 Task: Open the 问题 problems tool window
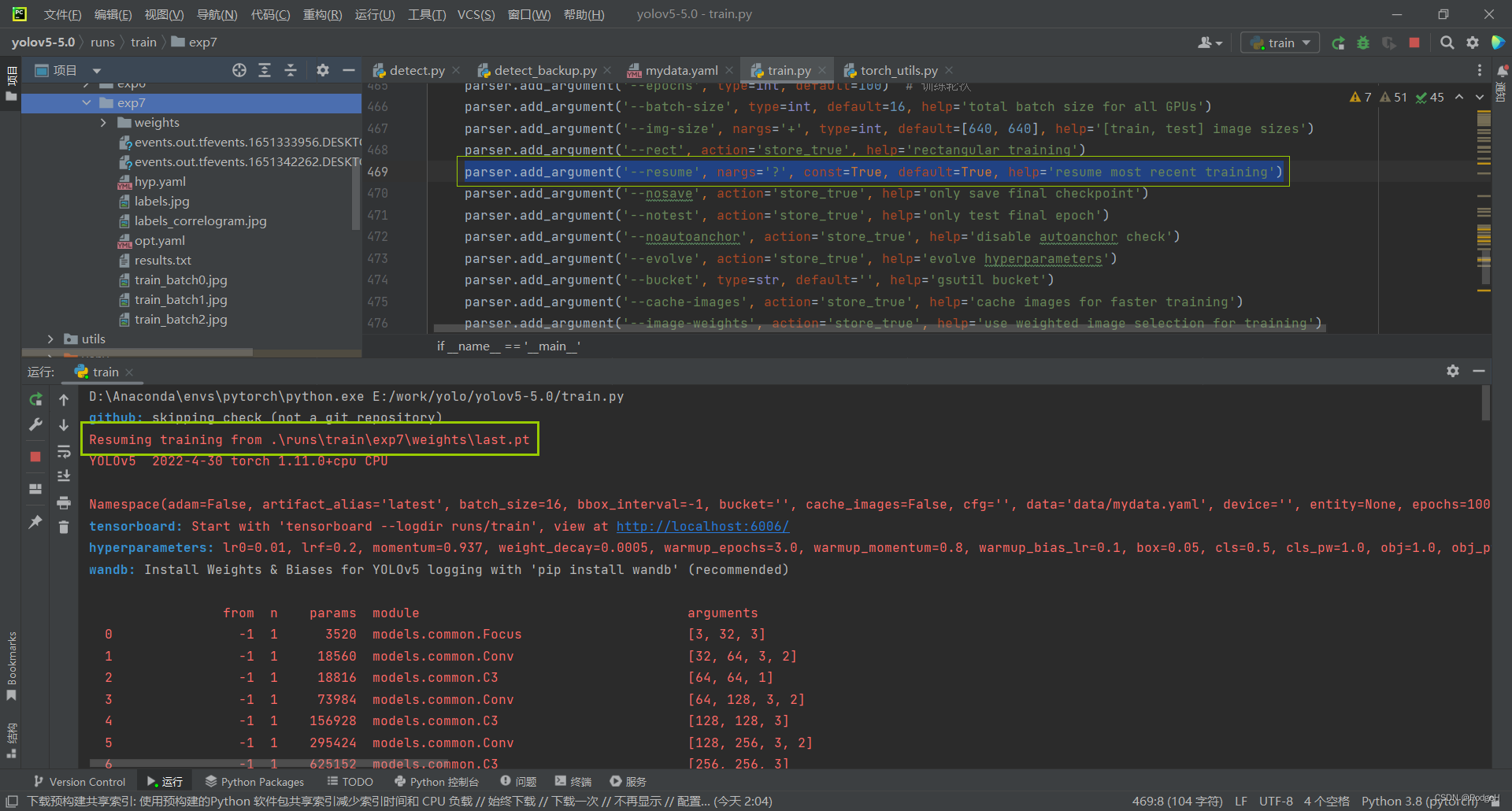[518, 781]
